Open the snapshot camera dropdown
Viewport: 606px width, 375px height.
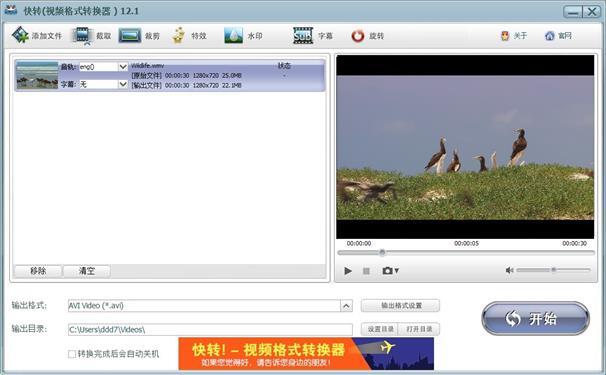click(x=390, y=271)
